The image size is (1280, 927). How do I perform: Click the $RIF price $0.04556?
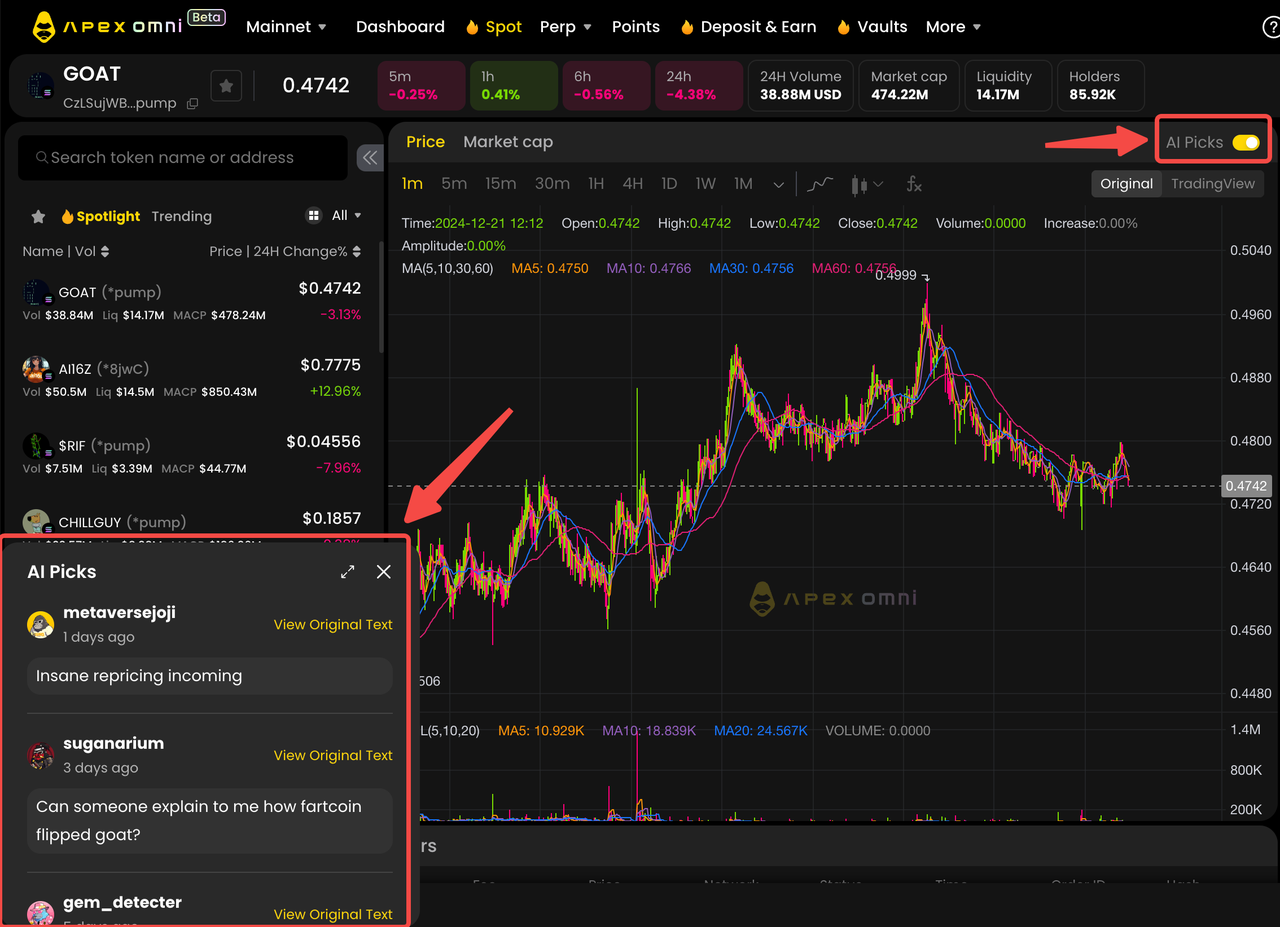coord(324,441)
